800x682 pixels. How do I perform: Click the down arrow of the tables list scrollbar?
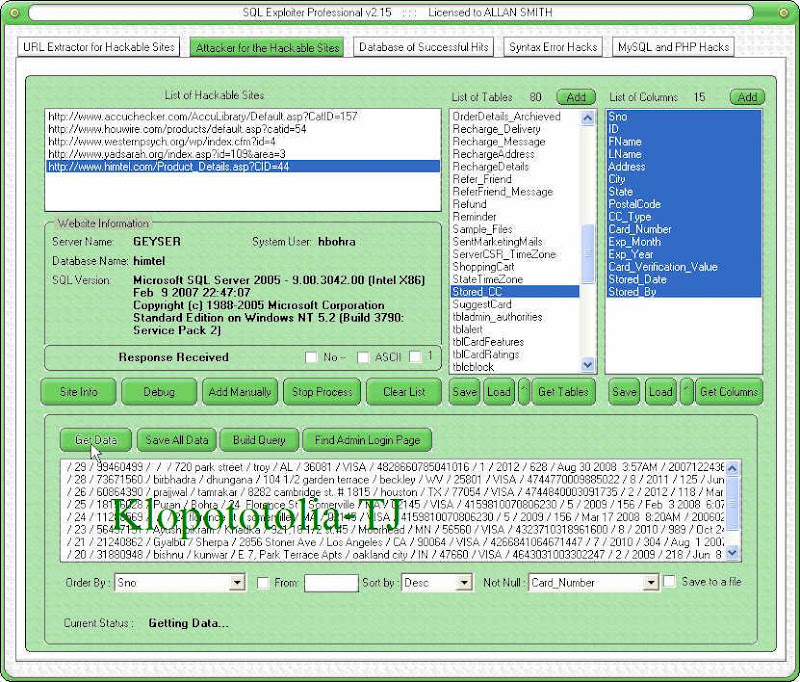tap(588, 365)
